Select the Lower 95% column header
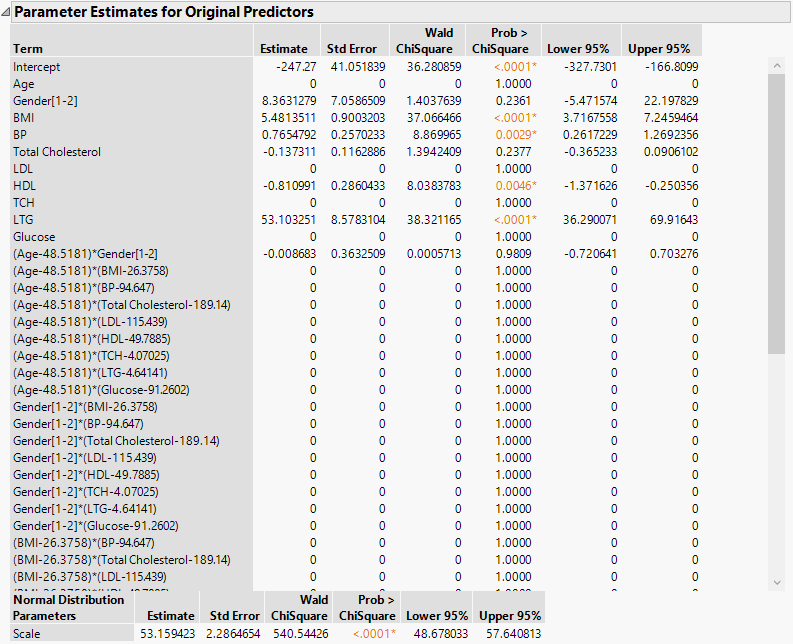The width and height of the screenshot is (793, 644). tap(579, 49)
